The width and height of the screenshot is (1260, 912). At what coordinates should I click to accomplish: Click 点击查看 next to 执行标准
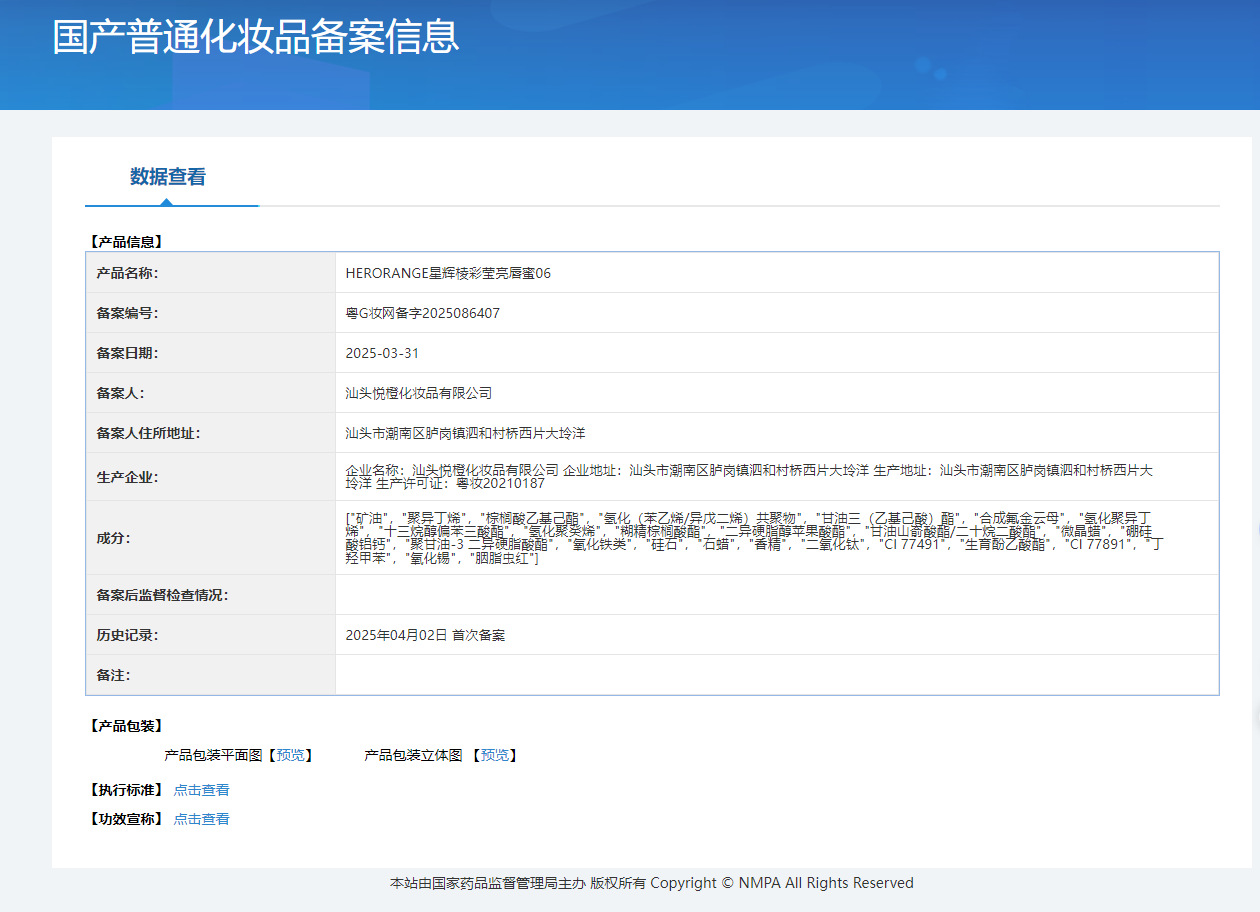pos(201,790)
